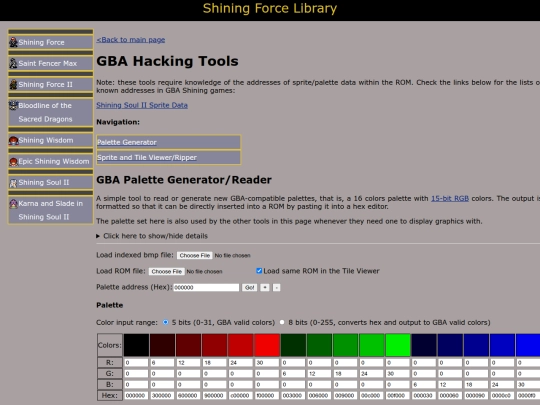The height and width of the screenshot is (405, 540).
Task: Jump to Palette Generator section
Action: [127, 142]
